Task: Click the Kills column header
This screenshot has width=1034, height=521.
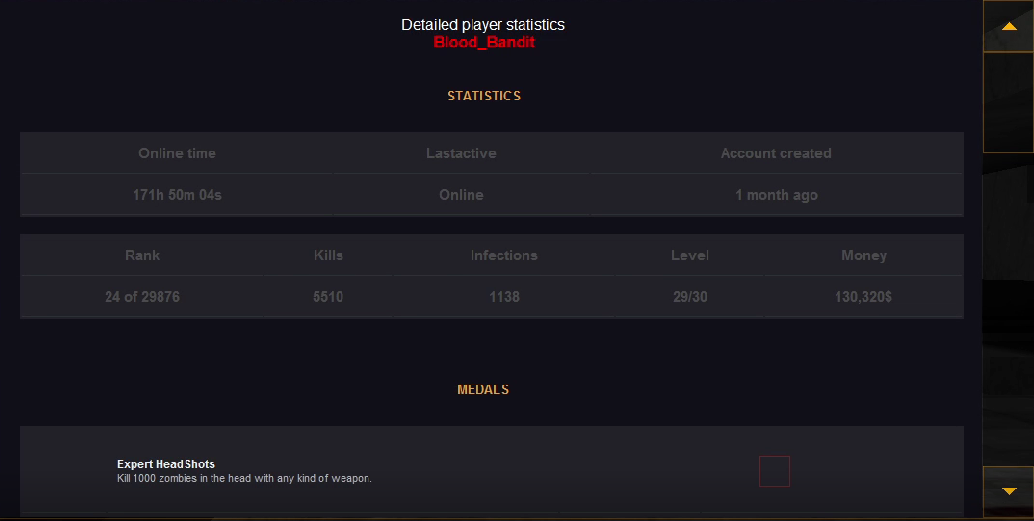Action: 328,255
